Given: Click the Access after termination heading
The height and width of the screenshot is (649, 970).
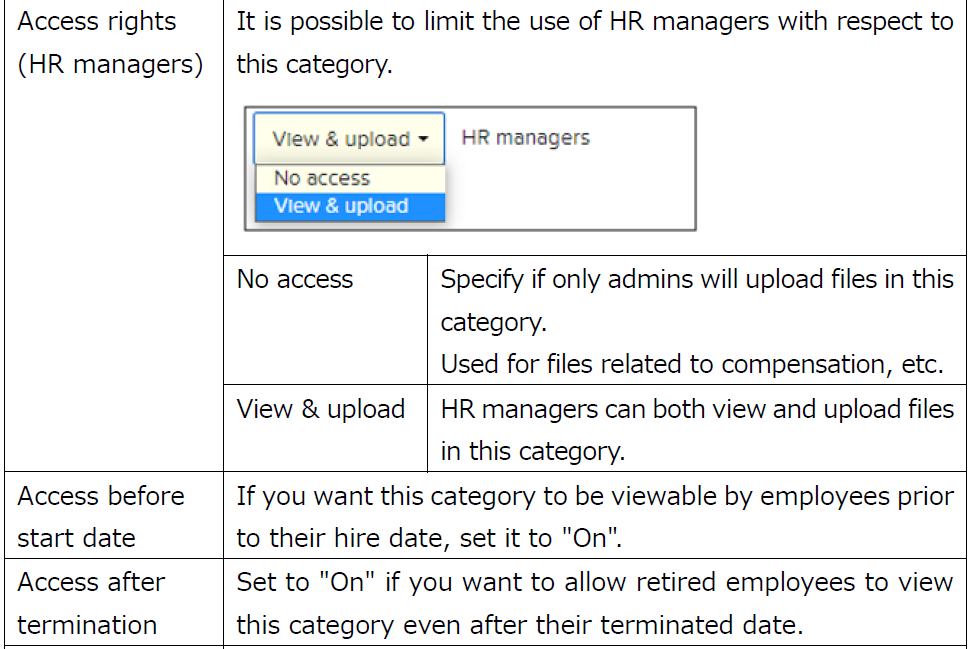Looking at the screenshot, I should coord(92,603).
